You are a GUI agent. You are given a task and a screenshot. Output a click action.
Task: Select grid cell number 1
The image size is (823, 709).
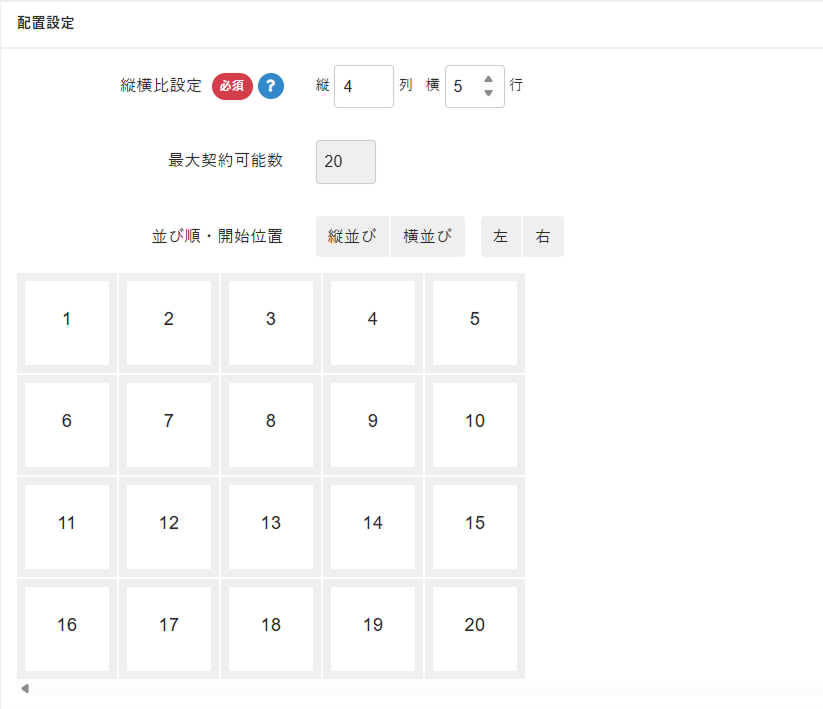(67, 323)
